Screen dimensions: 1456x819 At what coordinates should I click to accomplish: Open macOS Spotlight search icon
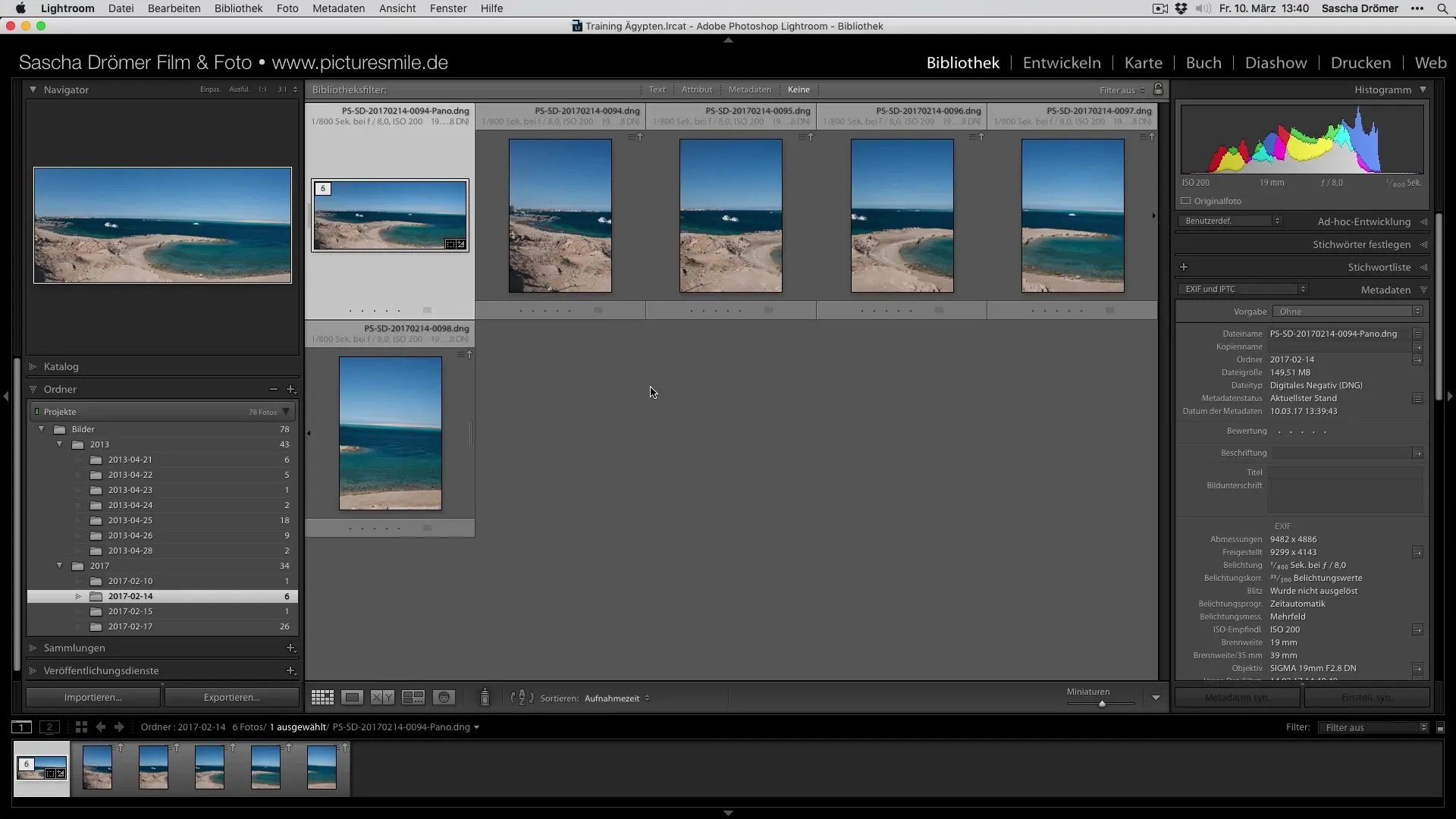point(1442,8)
